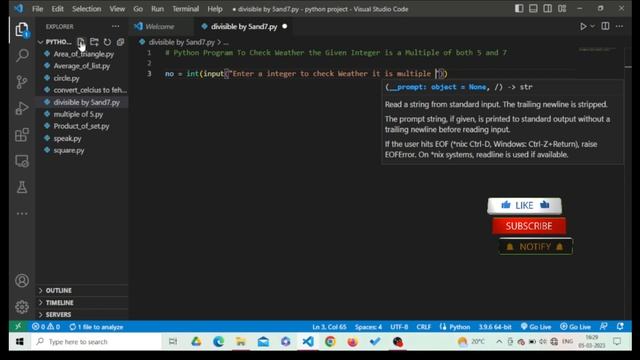Change end of line sequence CRLF
Viewport: 640px width, 360px height.
point(423,327)
